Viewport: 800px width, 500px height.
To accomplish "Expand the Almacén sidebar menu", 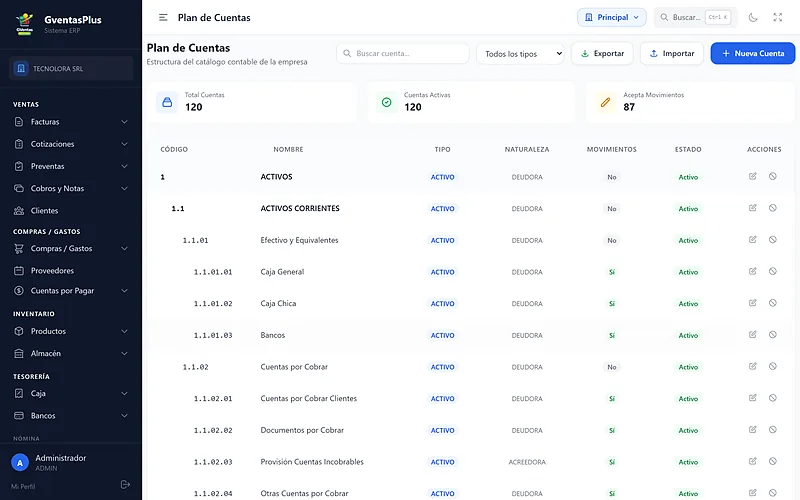I will point(71,353).
